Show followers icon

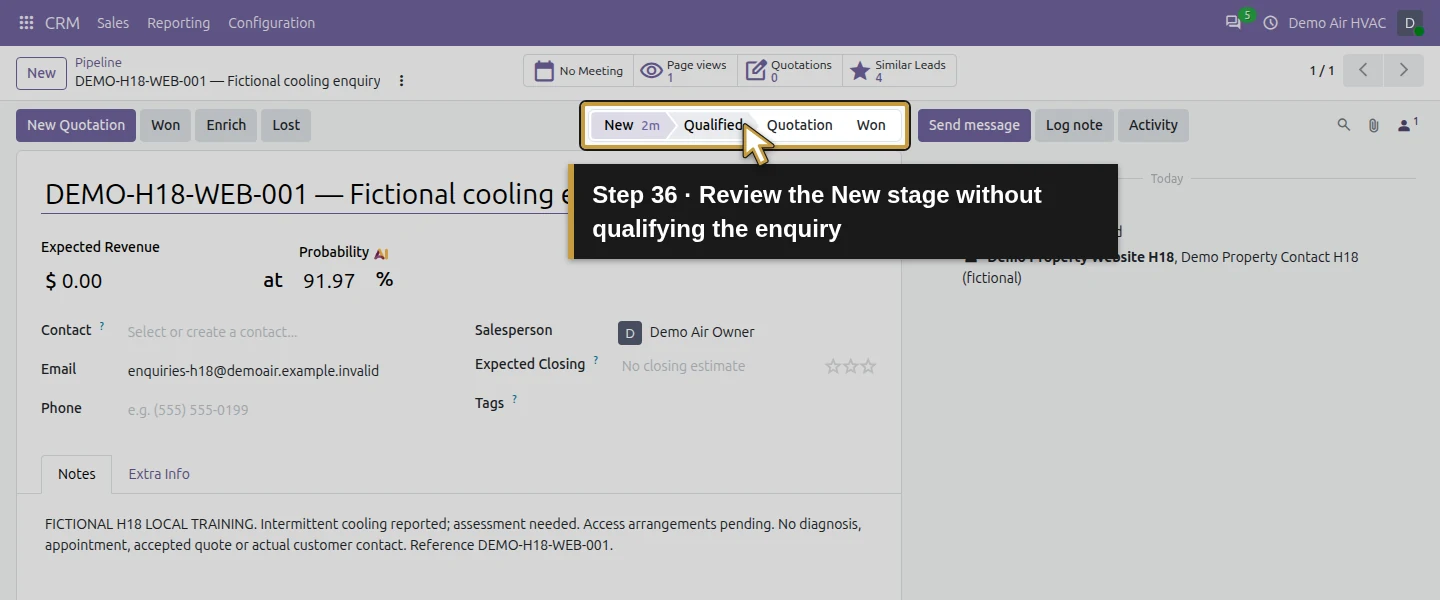pos(1408,125)
